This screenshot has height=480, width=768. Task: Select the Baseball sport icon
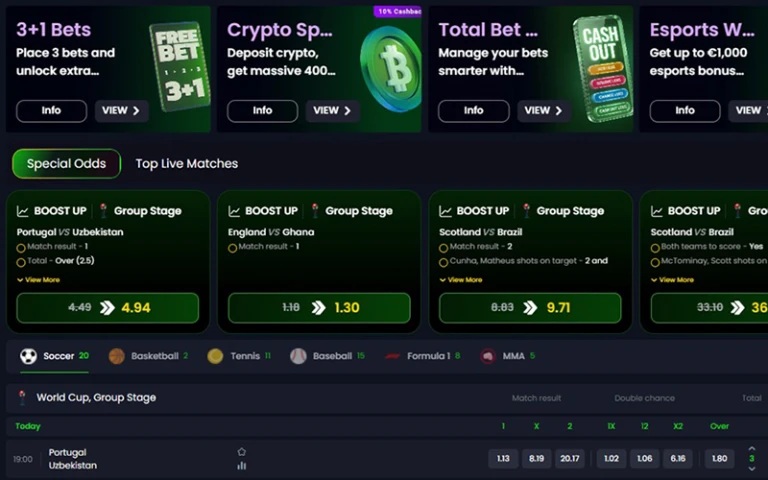pyautogui.click(x=298, y=356)
